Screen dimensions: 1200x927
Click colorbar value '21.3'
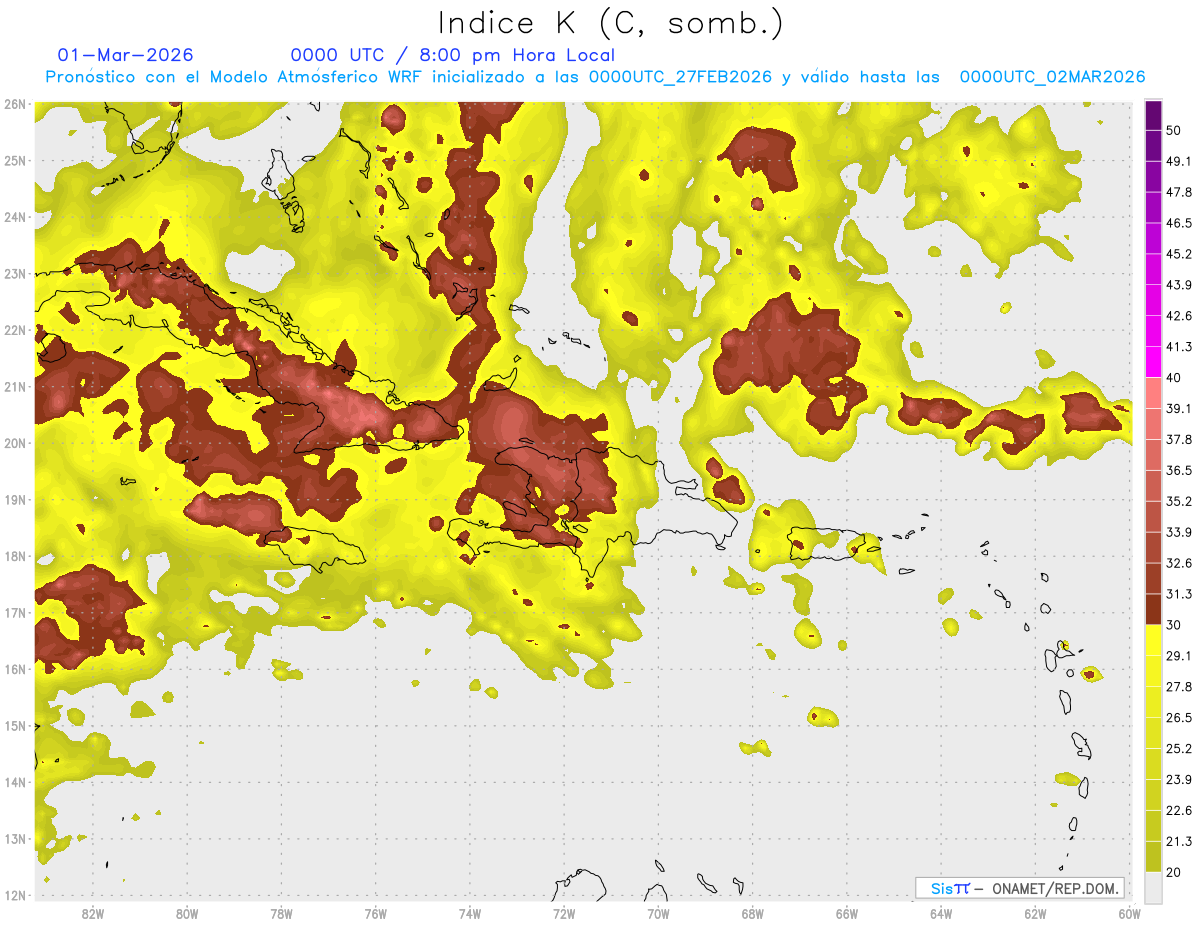point(1178,842)
